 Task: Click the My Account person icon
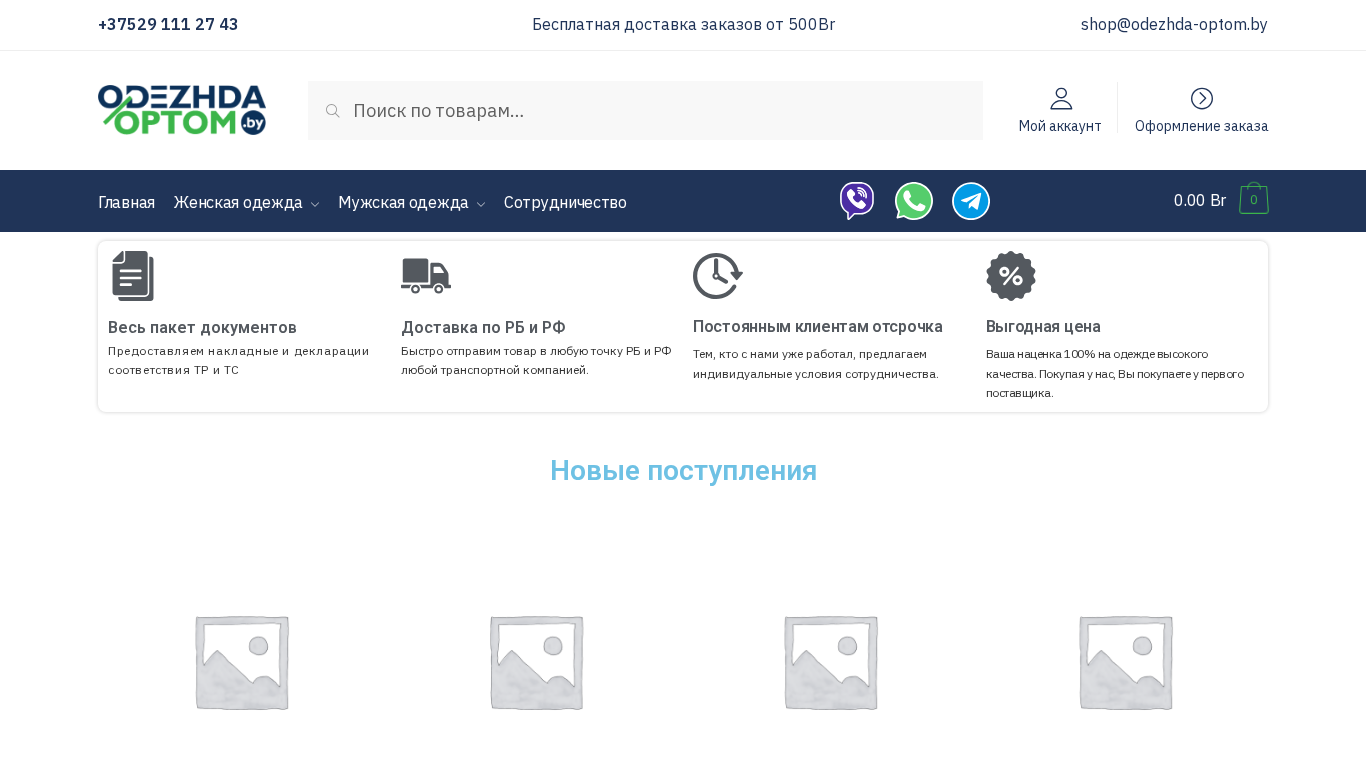pos(1060,99)
